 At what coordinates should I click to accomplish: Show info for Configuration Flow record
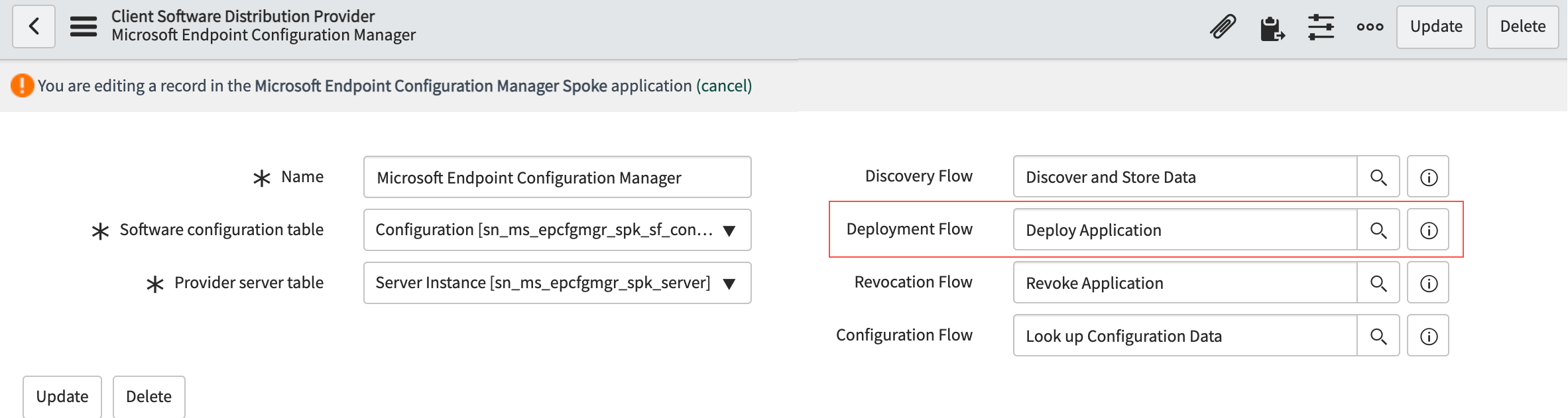pyautogui.click(x=1428, y=336)
